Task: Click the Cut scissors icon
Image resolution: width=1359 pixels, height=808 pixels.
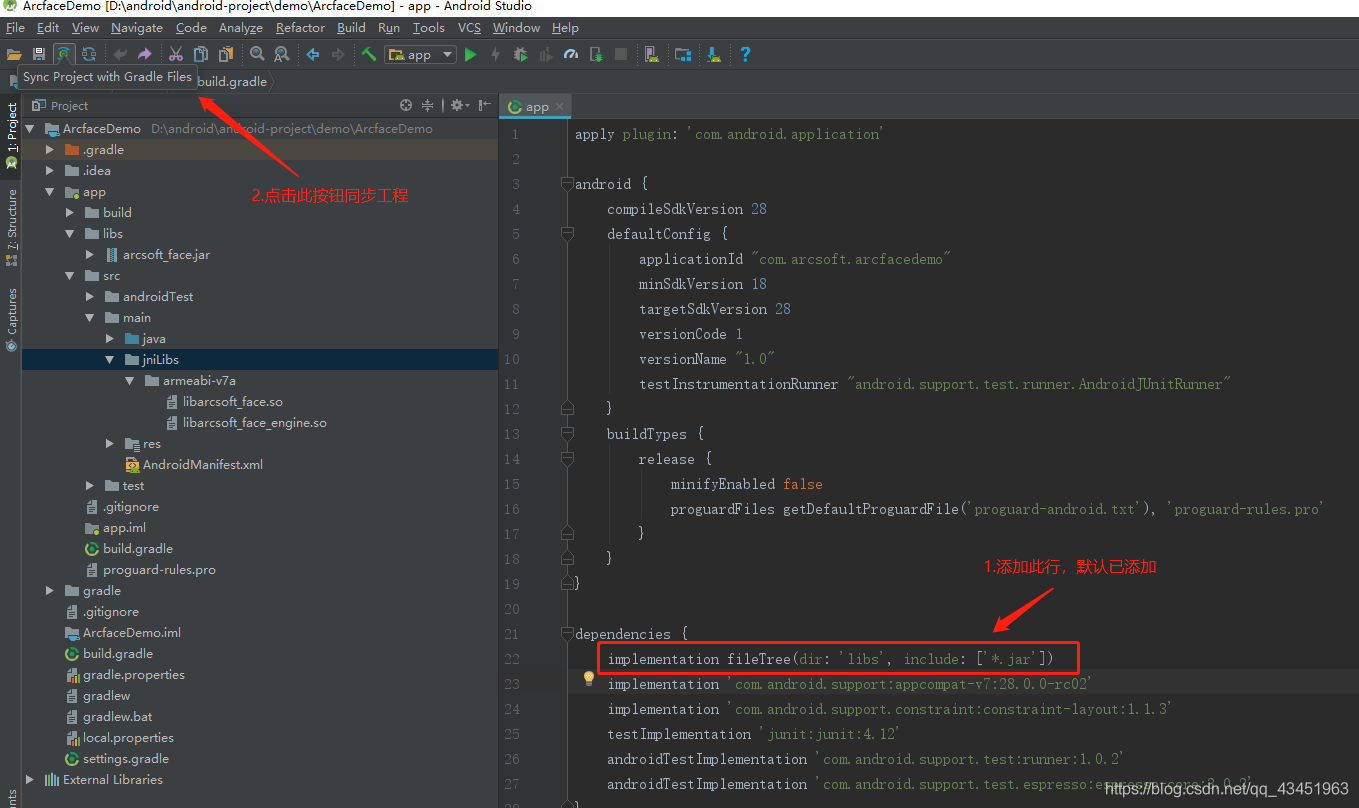Action: [x=176, y=54]
